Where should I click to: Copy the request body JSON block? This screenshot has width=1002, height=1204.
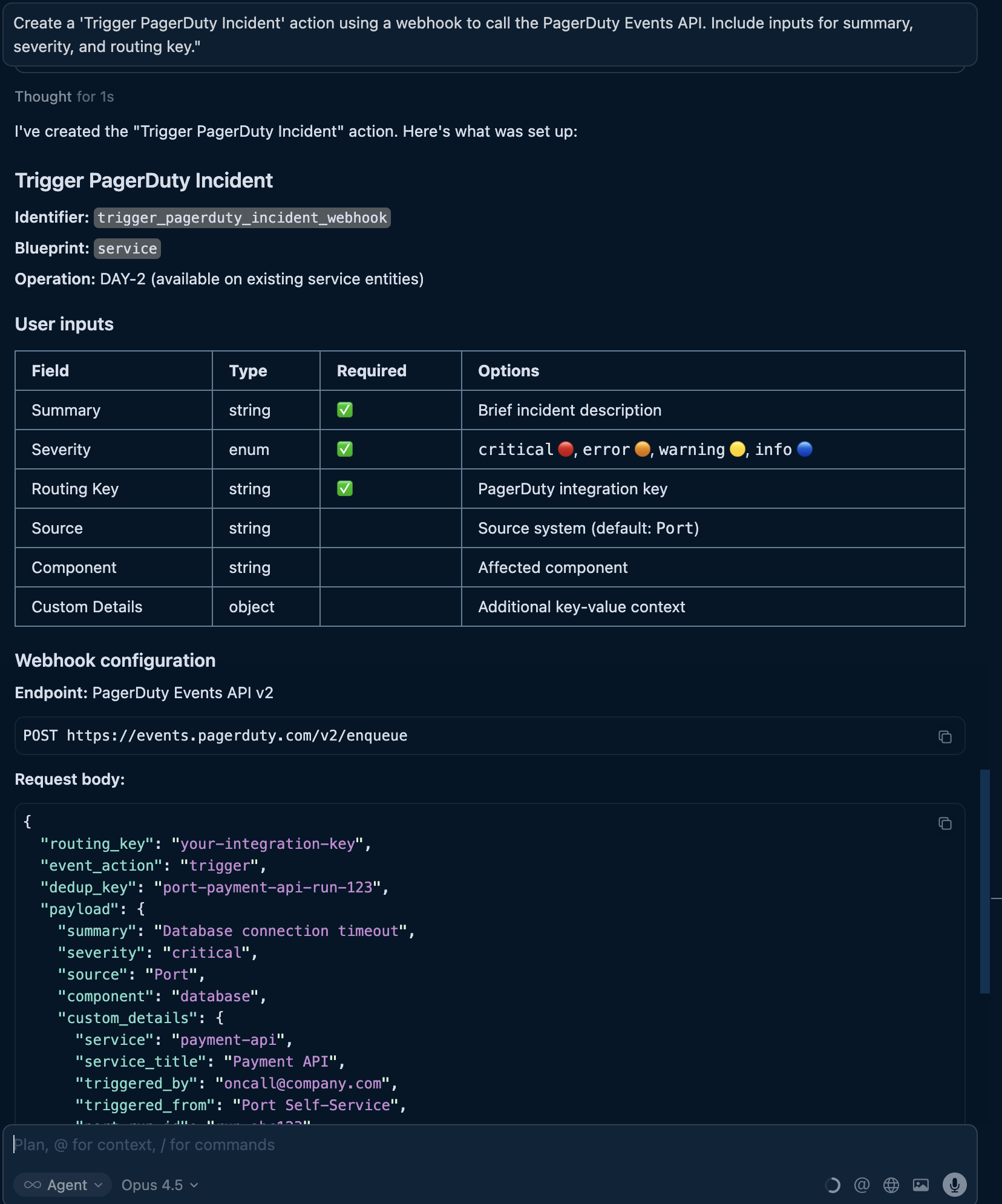click(x=945, y=823)
